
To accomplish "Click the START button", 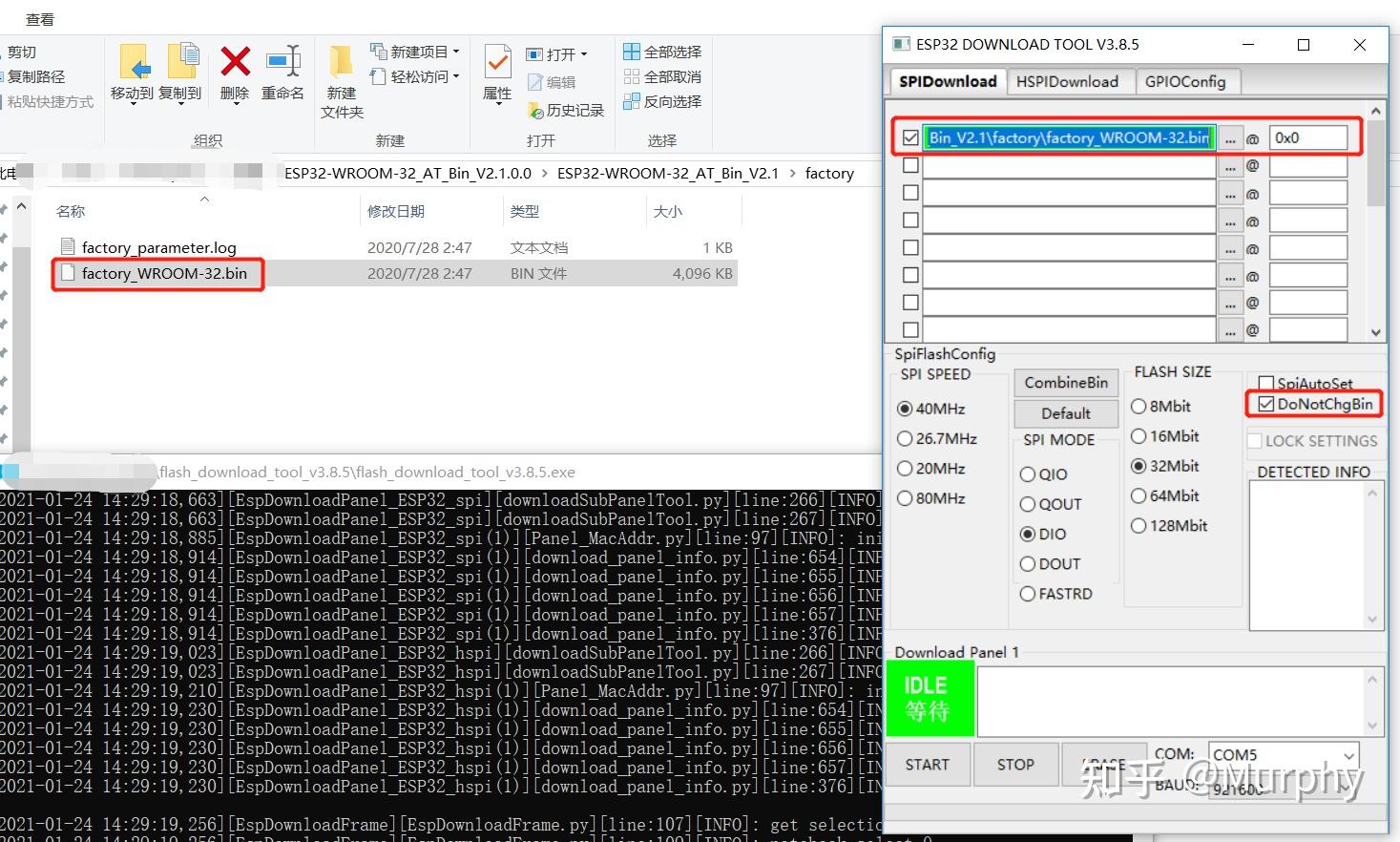I will click(x=928, y=765).
